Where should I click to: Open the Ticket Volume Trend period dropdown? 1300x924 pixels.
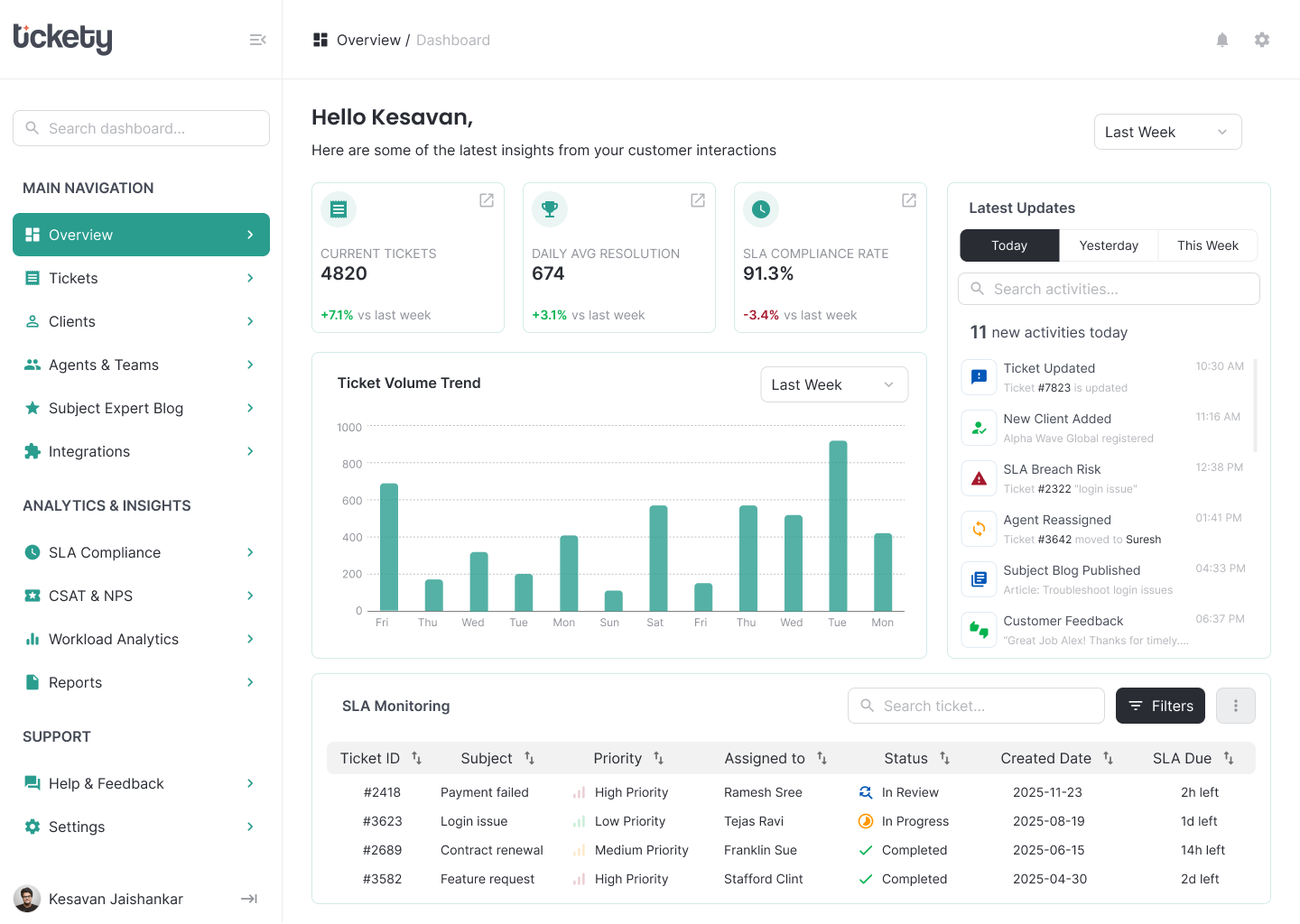(833, 384)
